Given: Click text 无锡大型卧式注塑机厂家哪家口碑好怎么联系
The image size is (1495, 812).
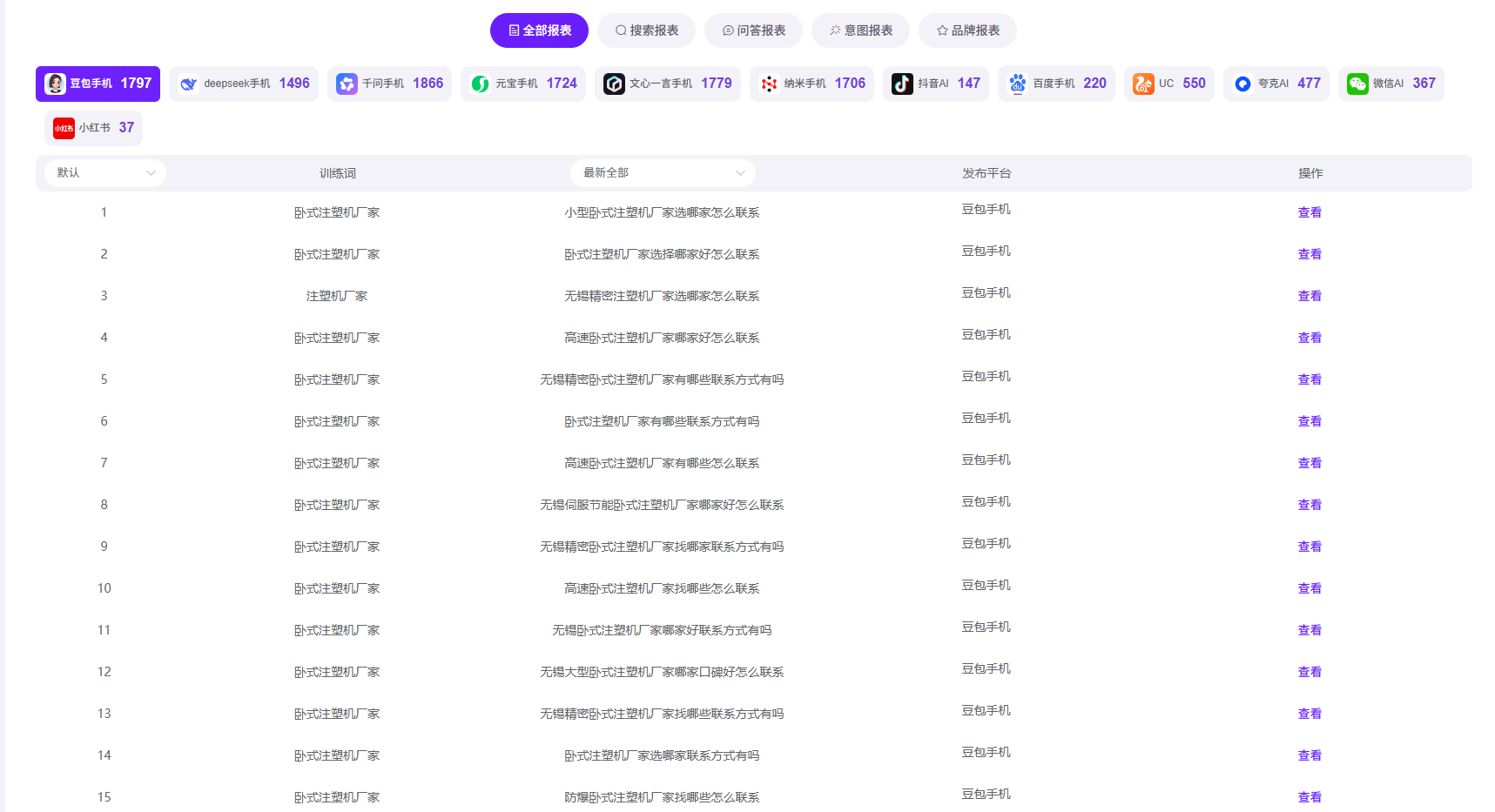Looking at the screenshot, I should [662, 672].
